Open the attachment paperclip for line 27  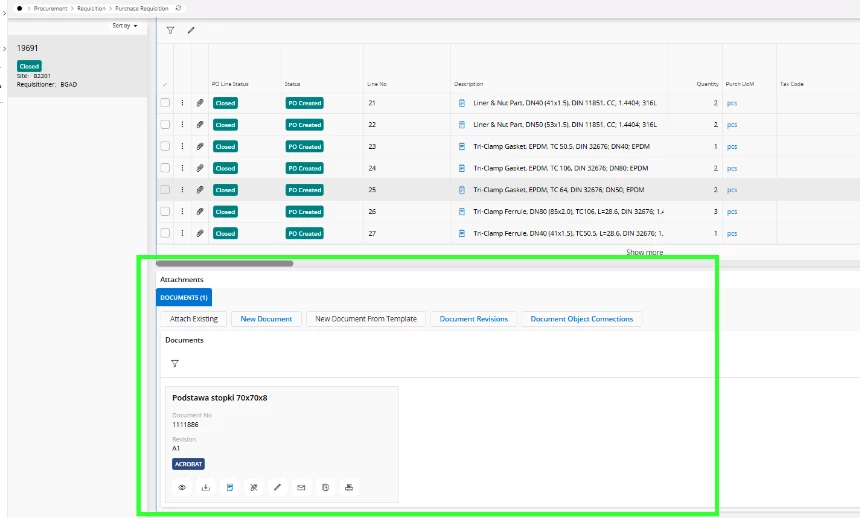coord(200,233)
